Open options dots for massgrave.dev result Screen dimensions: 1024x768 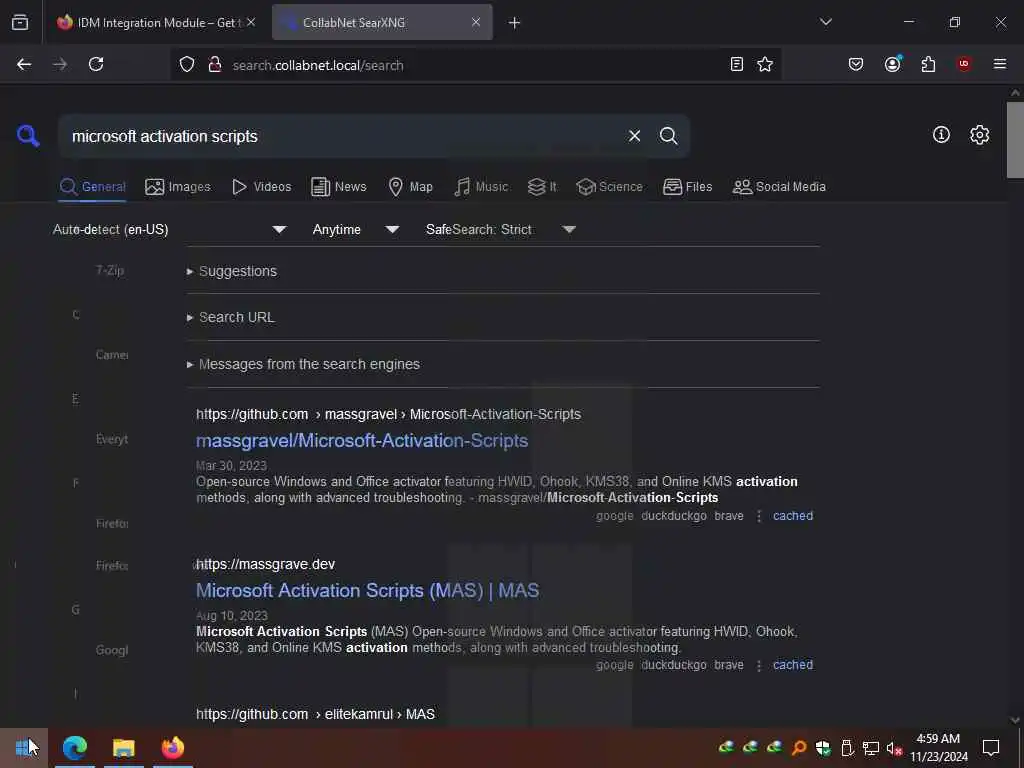tap(758, 665)
